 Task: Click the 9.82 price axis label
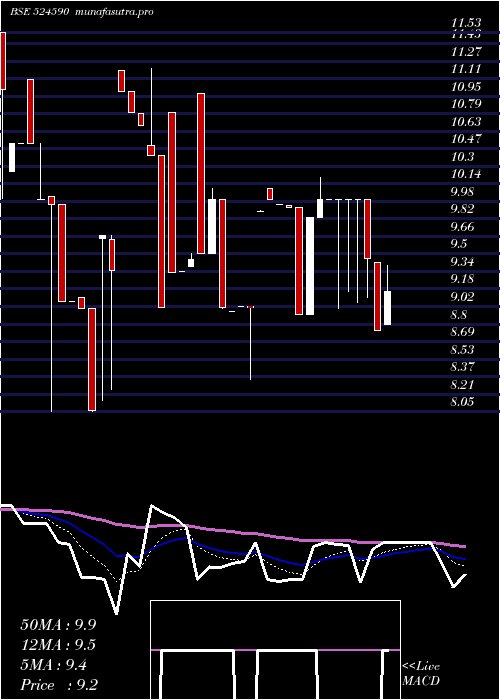pyautogui.click(x=462, y=209)
